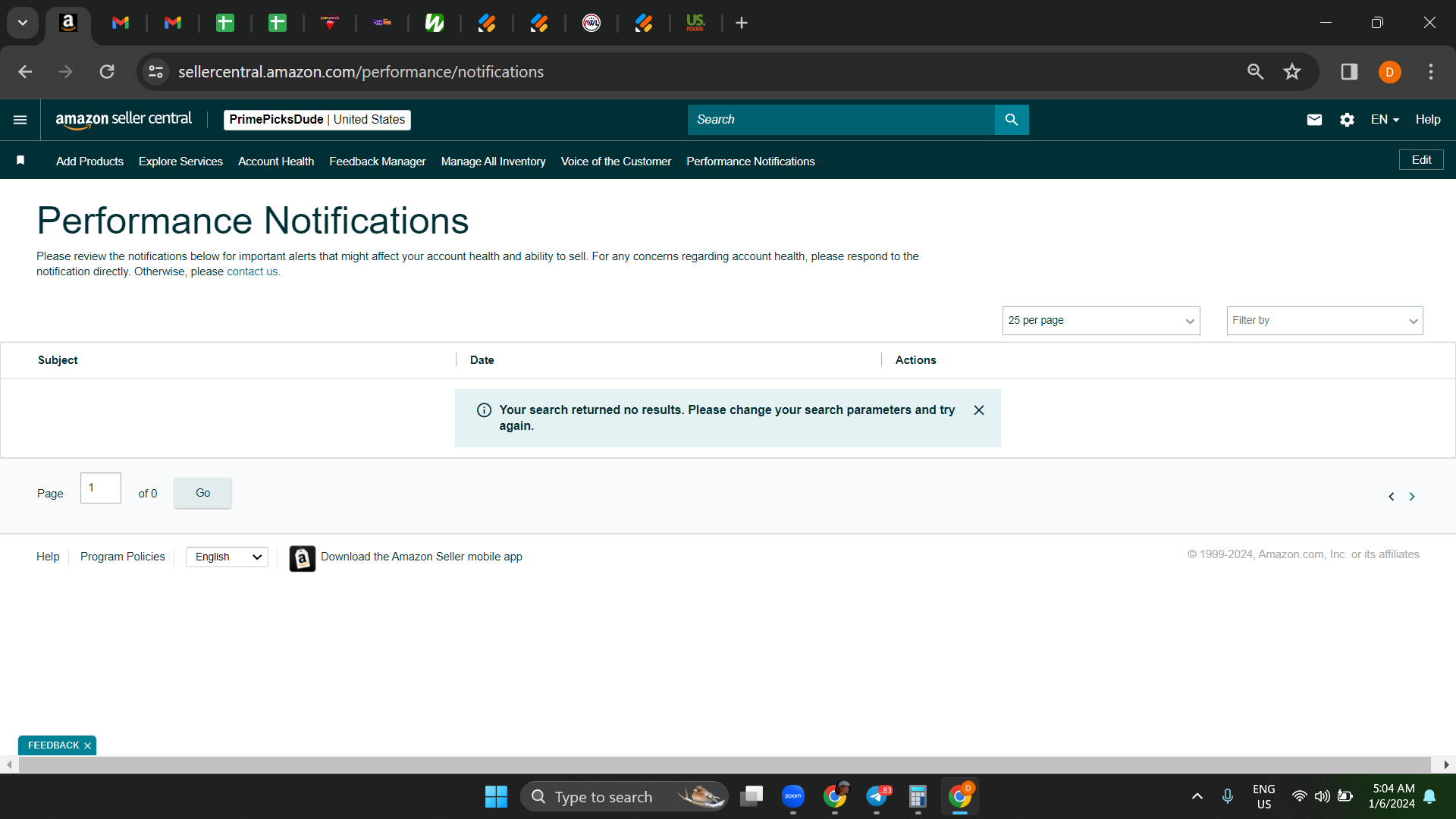The width and height of the screenshot is (1456, 819).
Task: Click the Amazon Seller Central logo
Action: (x=124, y=120)
